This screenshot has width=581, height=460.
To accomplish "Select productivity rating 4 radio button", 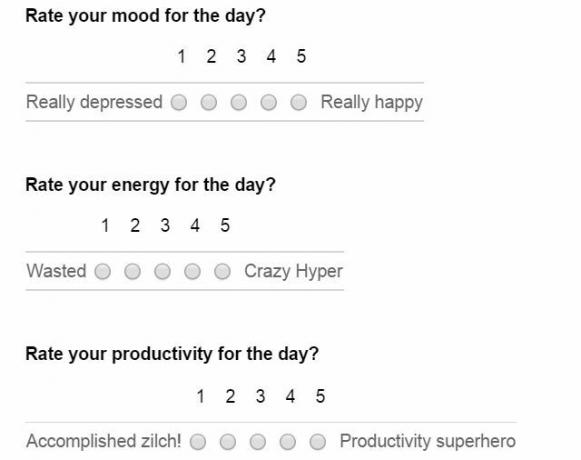I will (288, 442).
